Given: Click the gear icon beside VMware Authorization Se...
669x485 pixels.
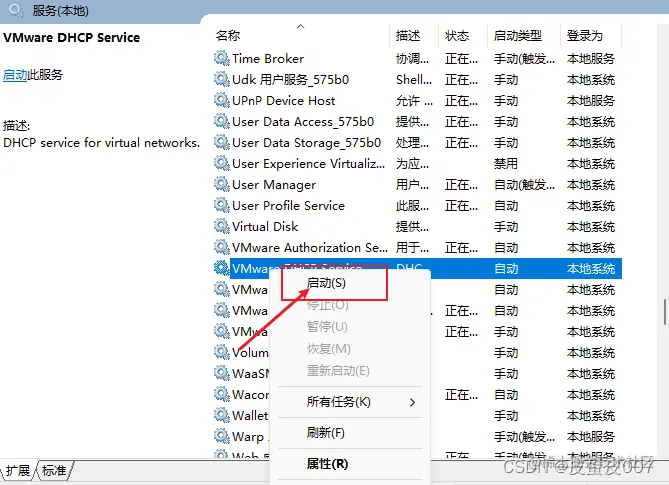Looking at the screenshot, I should pyautogui.click(x=221, y=247).
